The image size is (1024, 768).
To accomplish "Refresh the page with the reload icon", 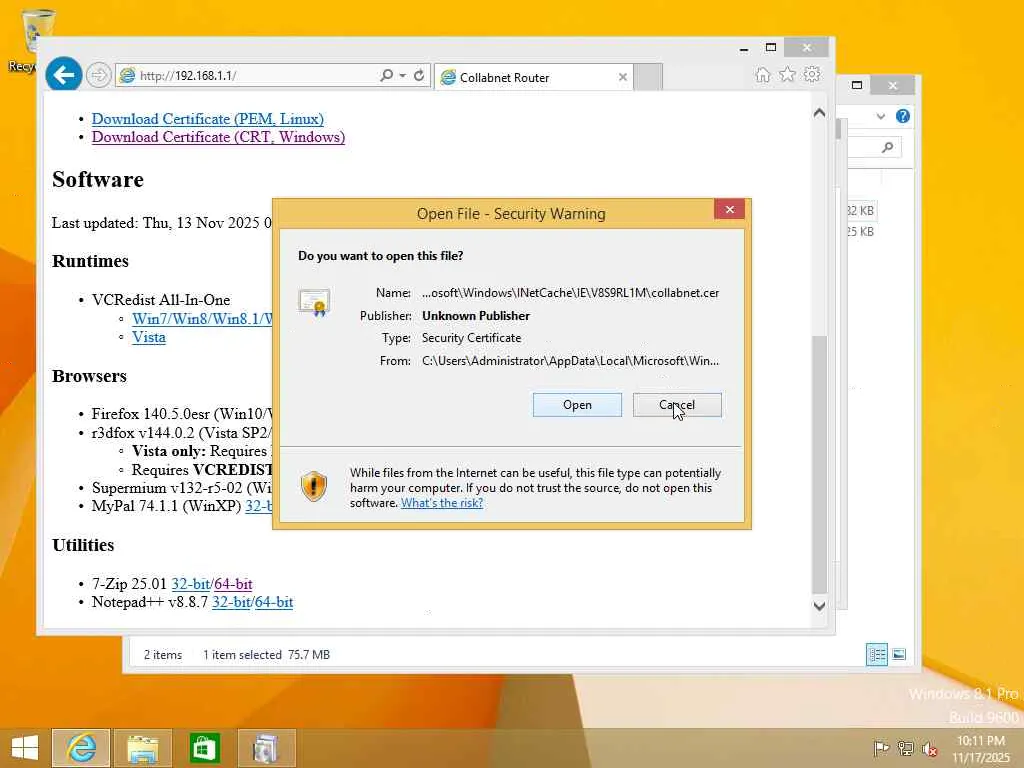I will [419, 75].
